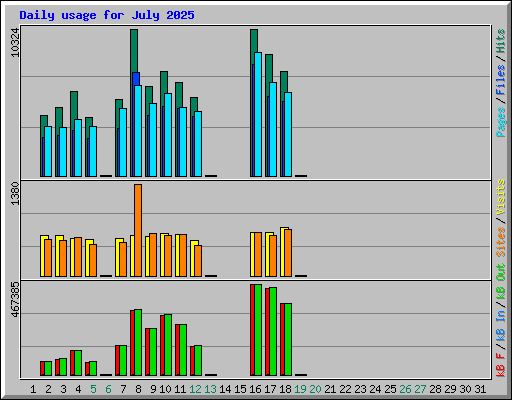Select the 'Visits' legend label

coord(500,197)
